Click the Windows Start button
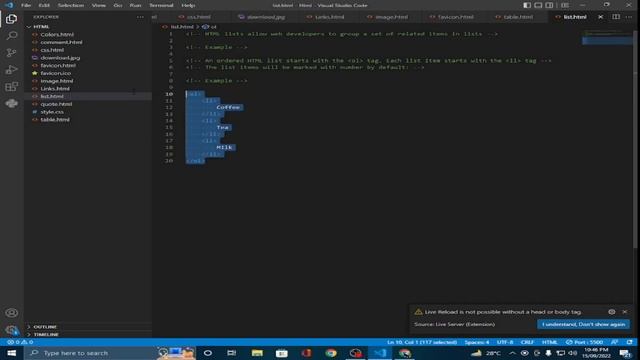640x360 pixels. coord(11,353)
